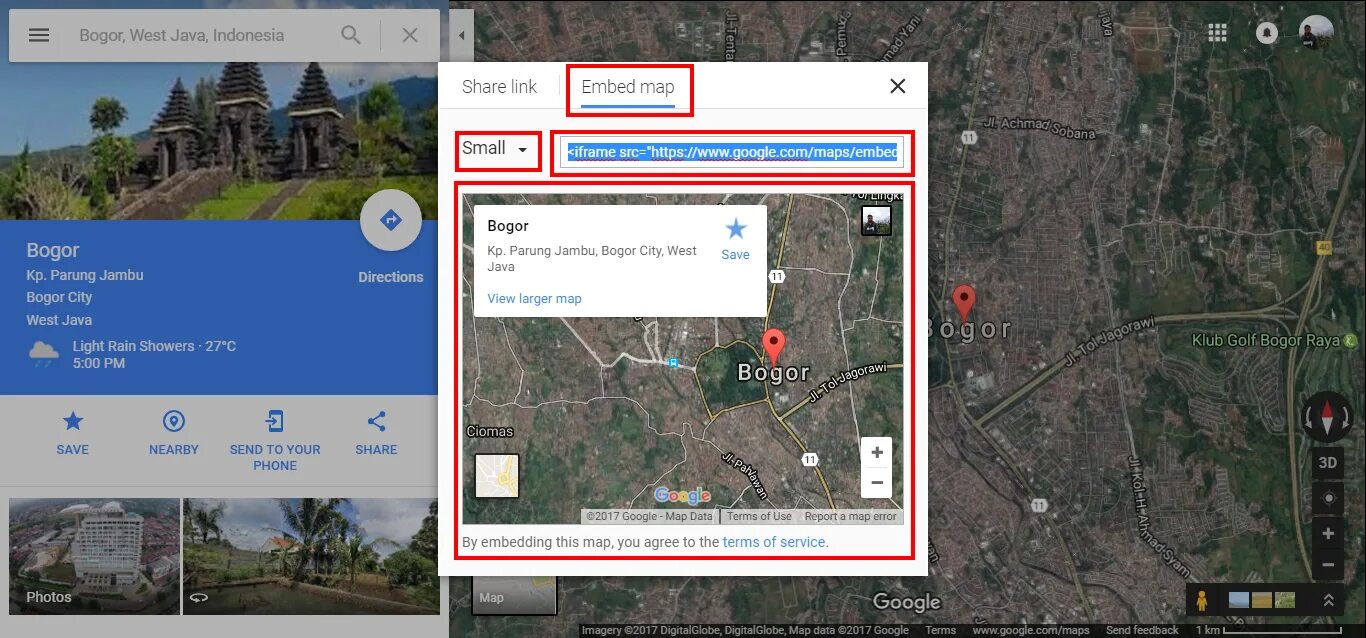1366x638 pixels.
Task: Click Send feedback at bottom
Action: coord(1142,630)
